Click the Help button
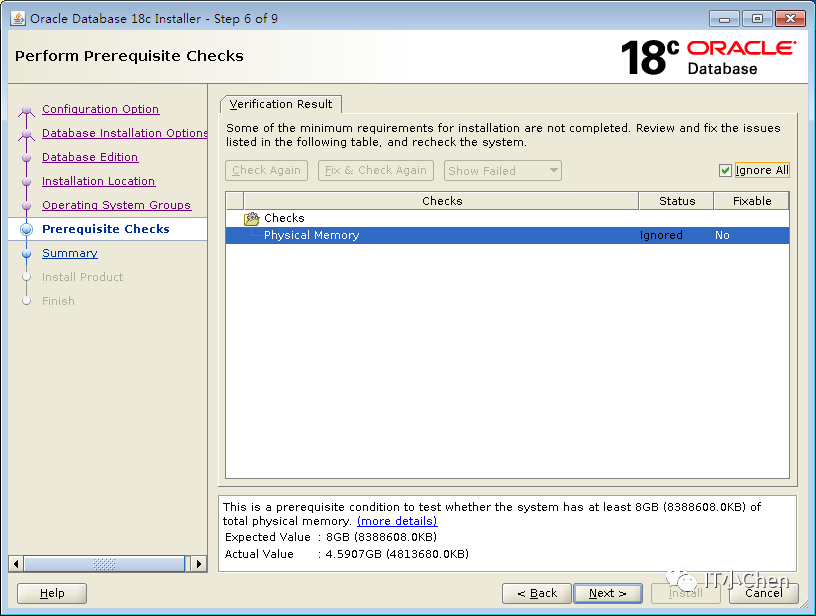The width and height of the screenshot is (816, 616). click(x=52, y=593)
